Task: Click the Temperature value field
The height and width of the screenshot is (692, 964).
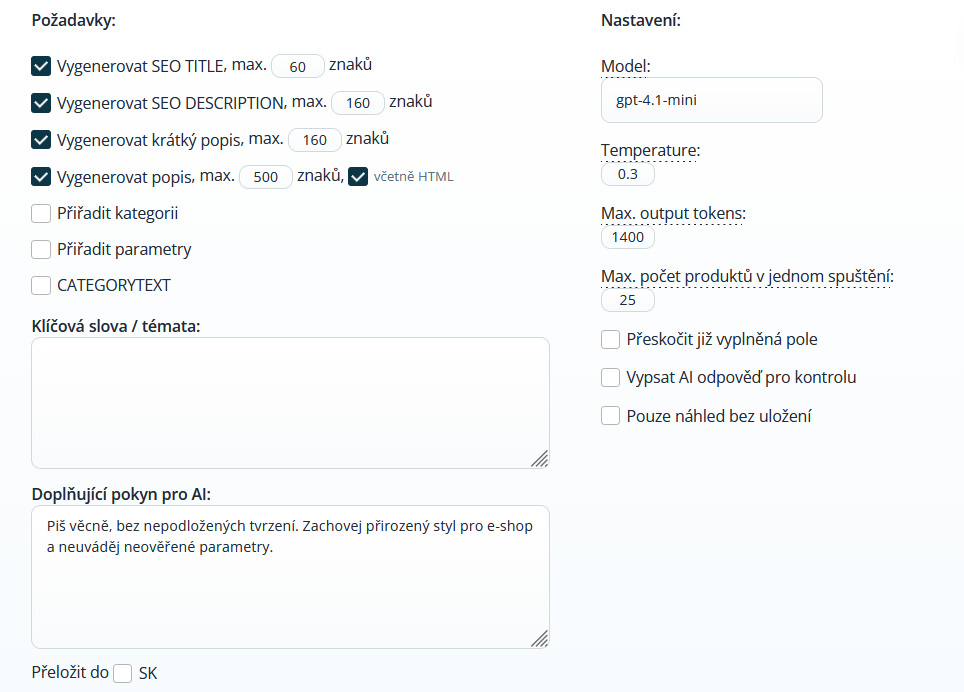Action: 628,175
